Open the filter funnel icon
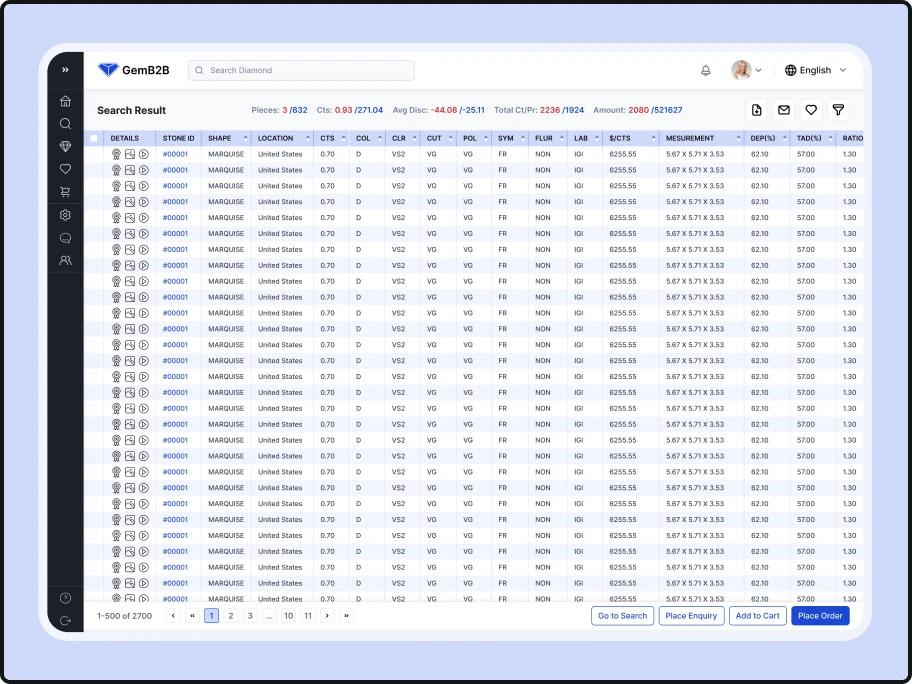912x684 pixels. tap(838, 110)
